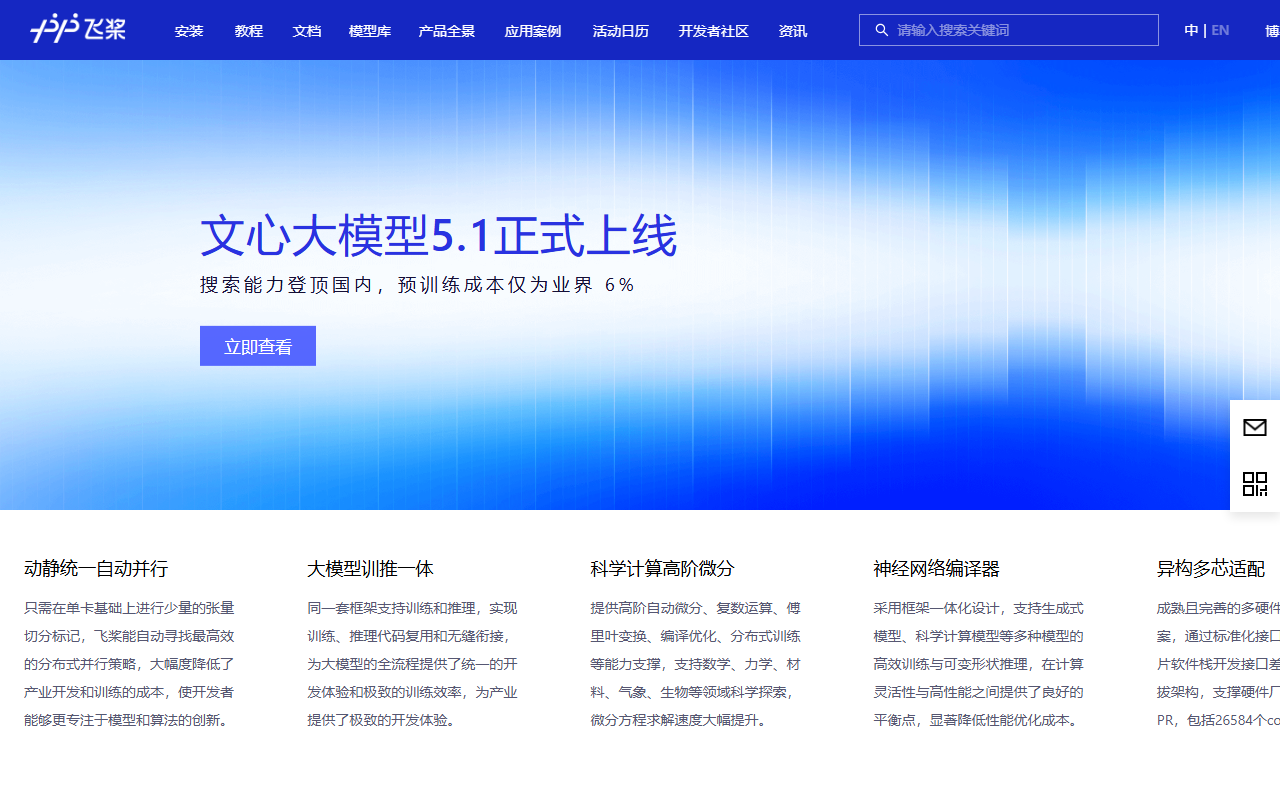Open the mail feedback icon
The image size is (1280, 800).
click(x=1255, y=428)
